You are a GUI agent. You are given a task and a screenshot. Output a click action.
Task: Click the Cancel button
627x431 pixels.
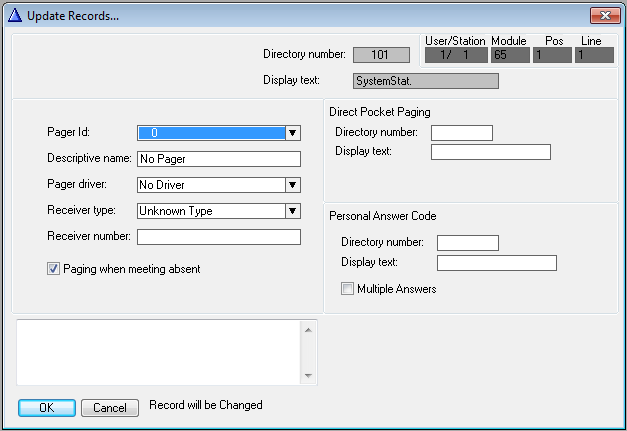tap(110, 408)
